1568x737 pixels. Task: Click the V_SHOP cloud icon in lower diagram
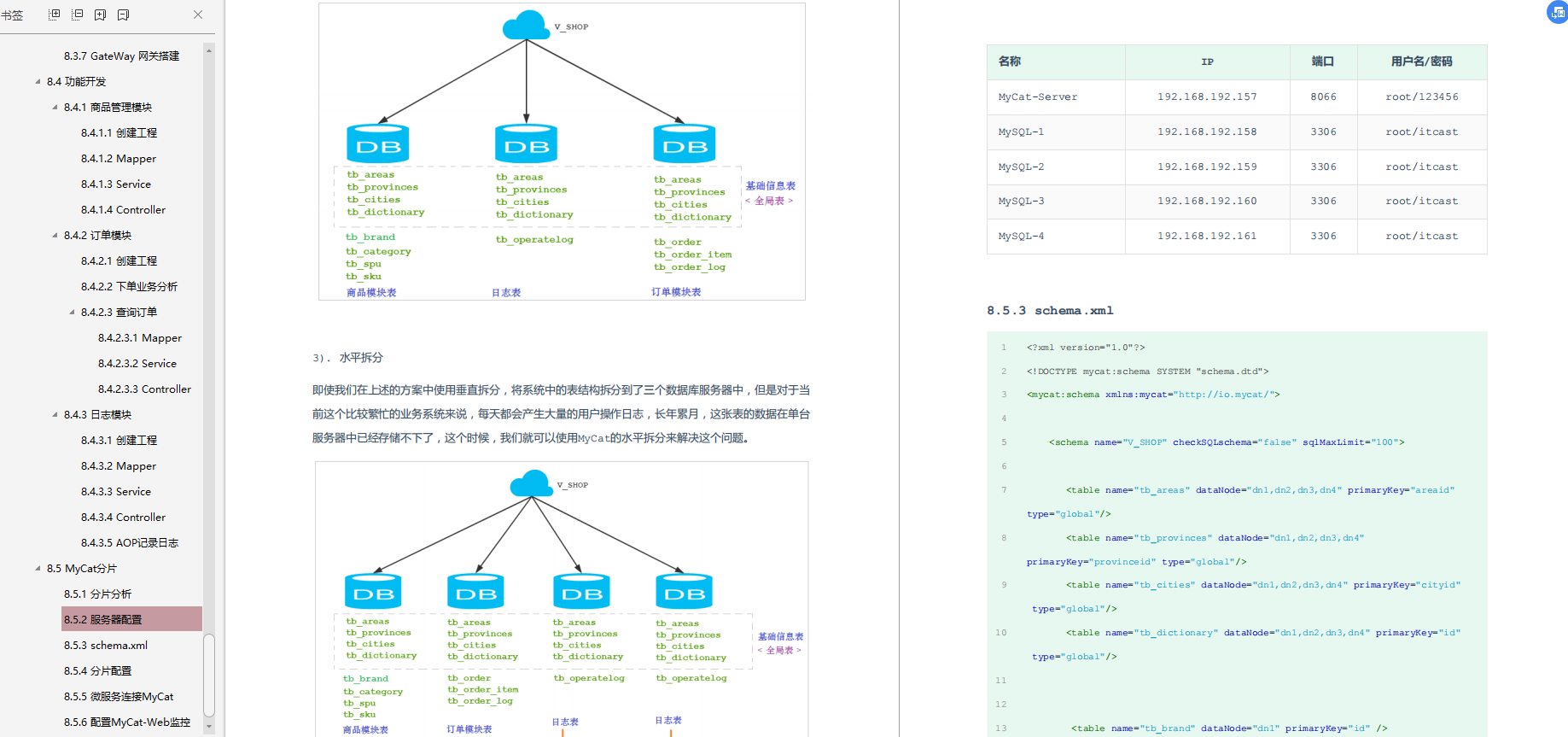531,483
